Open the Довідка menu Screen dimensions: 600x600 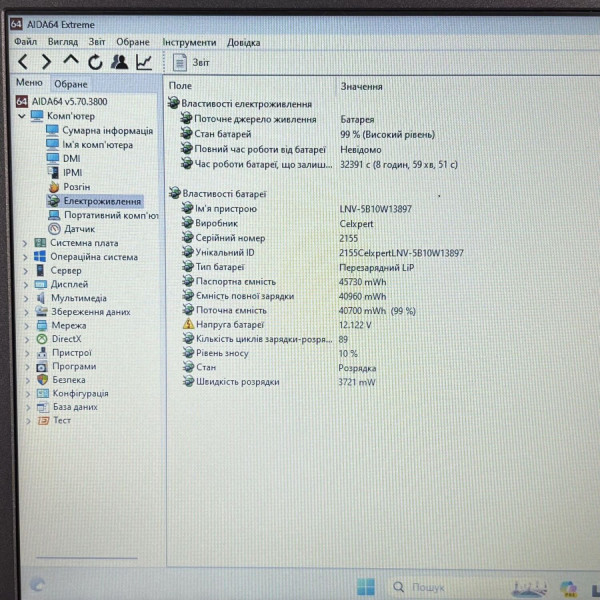243,42
